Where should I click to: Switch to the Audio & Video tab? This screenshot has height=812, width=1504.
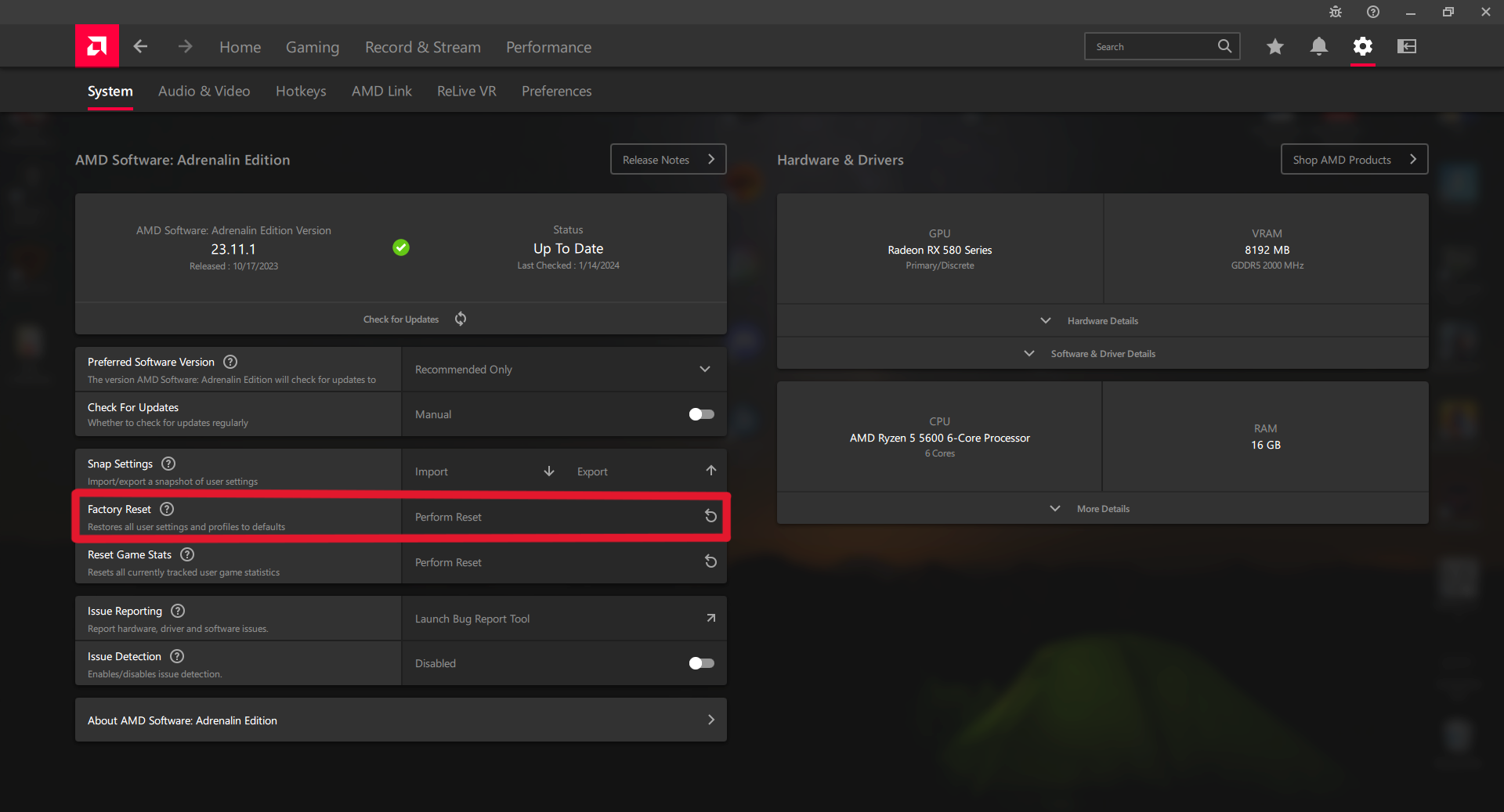[x=204, y=92]
